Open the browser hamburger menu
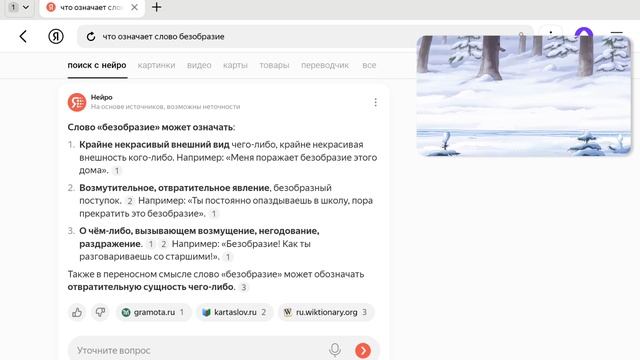 pyautogui.click(x=616, y=33)
